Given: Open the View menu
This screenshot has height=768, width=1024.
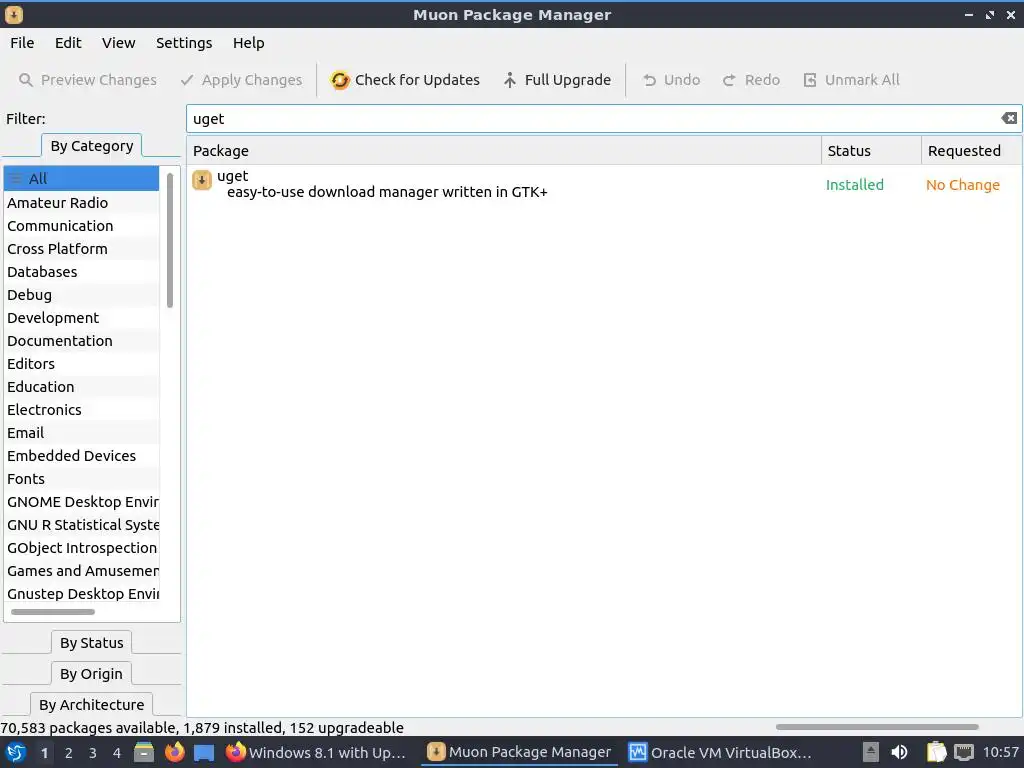Looking at the screenshot, I should 118,43.
